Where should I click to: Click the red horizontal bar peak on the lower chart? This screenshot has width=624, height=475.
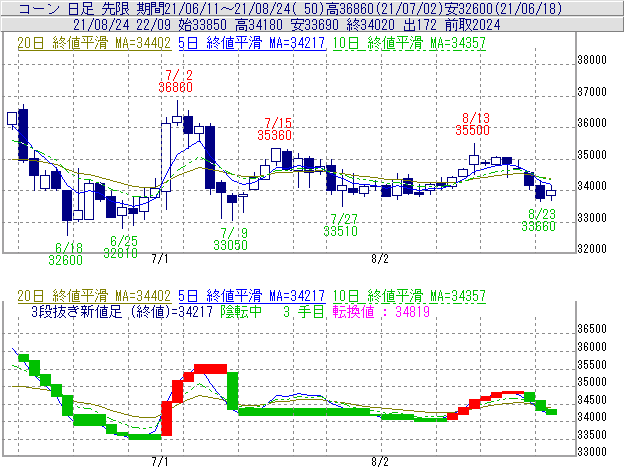pos(211,369)
